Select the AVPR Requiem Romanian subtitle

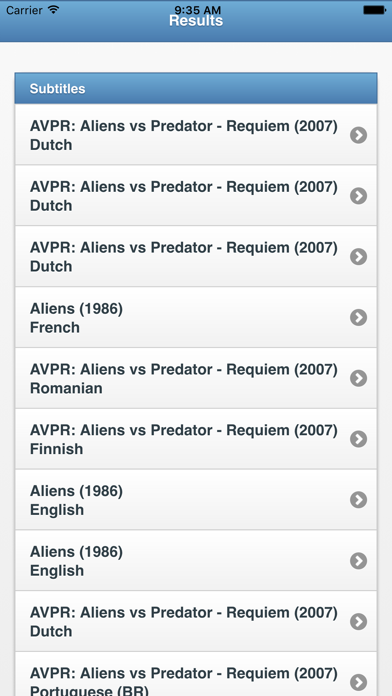point(196,378)
